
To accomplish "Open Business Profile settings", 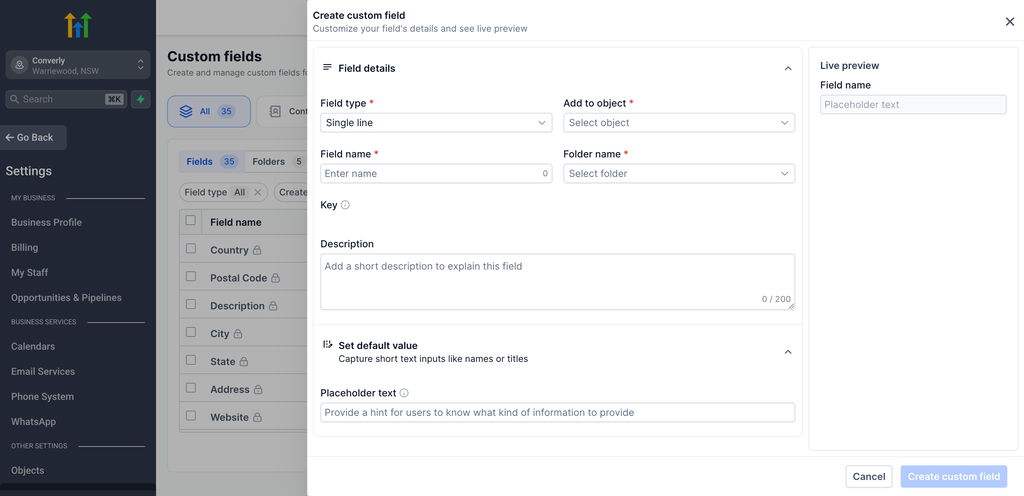I will coord(46,223).
